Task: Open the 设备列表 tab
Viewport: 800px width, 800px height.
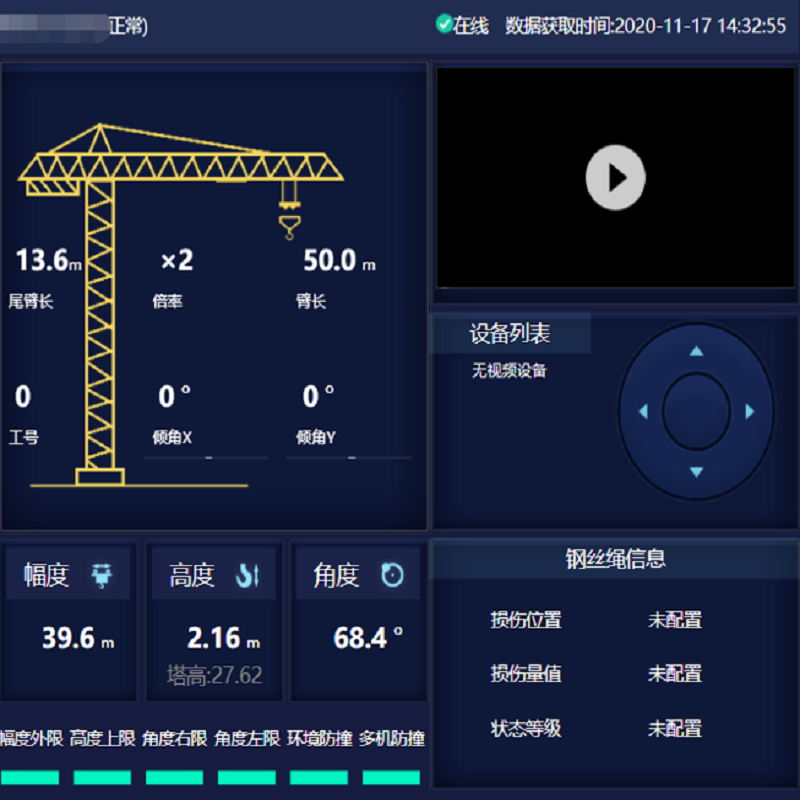Action: coord(510,334)
